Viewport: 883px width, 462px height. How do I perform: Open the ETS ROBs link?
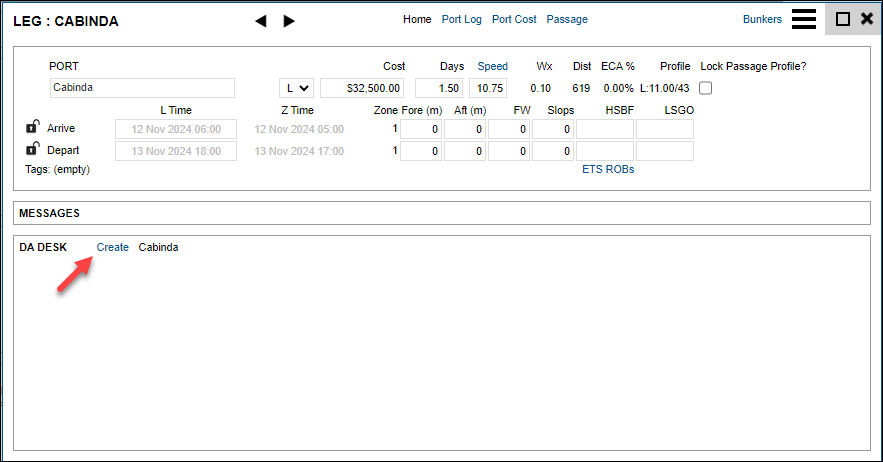[x=608, y=169]
